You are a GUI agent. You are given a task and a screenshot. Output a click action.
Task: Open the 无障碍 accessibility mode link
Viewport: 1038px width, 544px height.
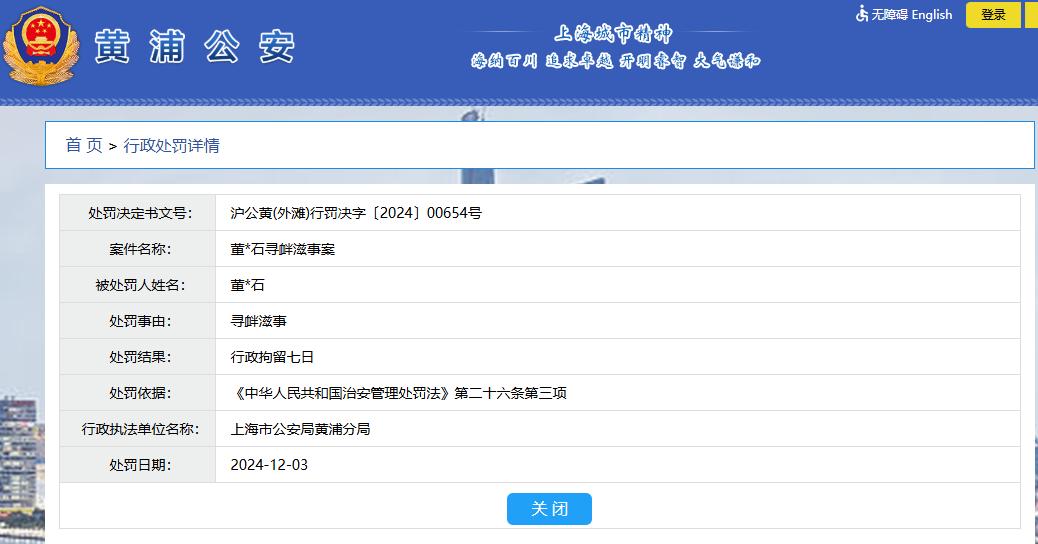[888, 15]
